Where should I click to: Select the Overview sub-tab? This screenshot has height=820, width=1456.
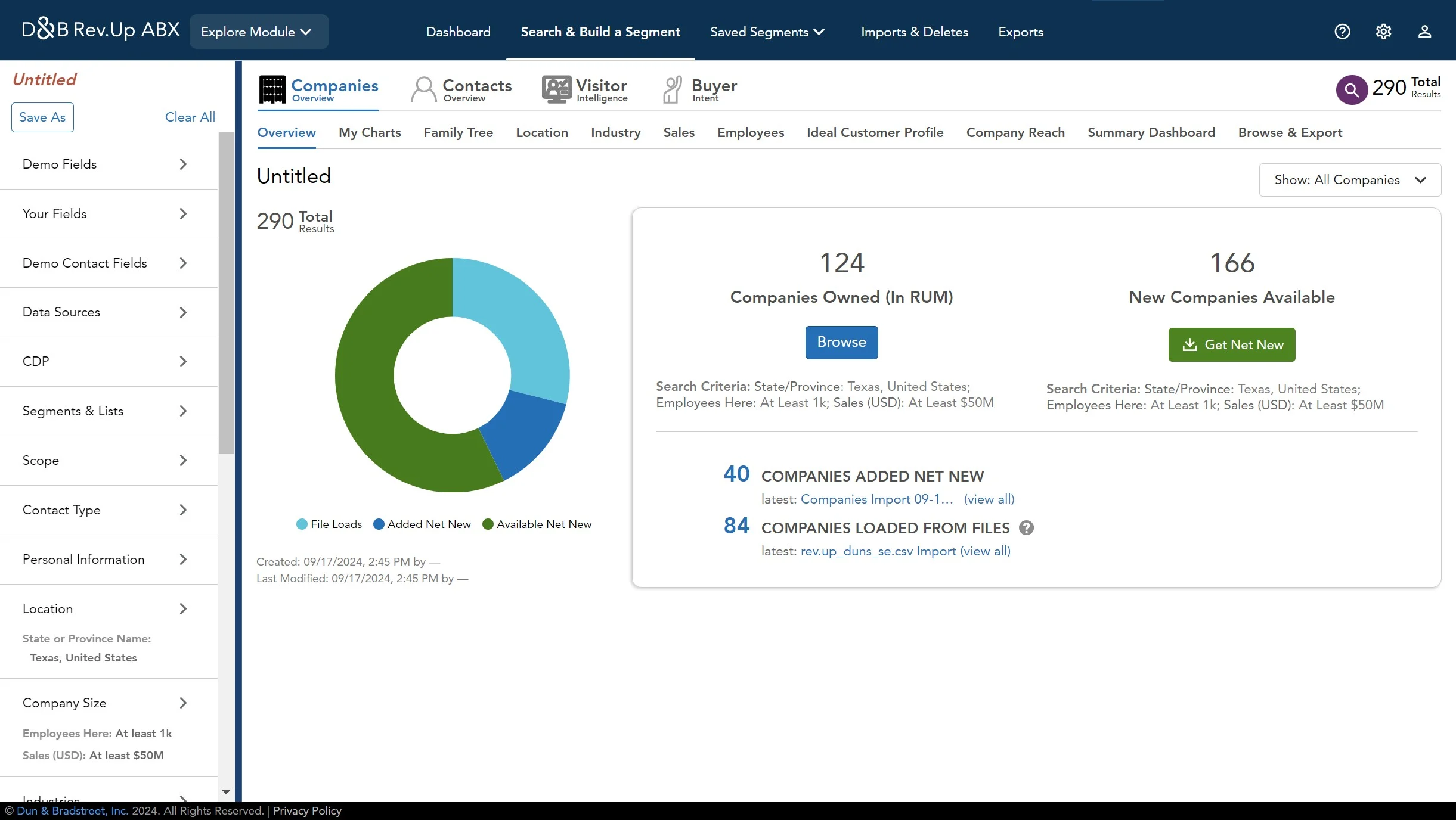286,132
